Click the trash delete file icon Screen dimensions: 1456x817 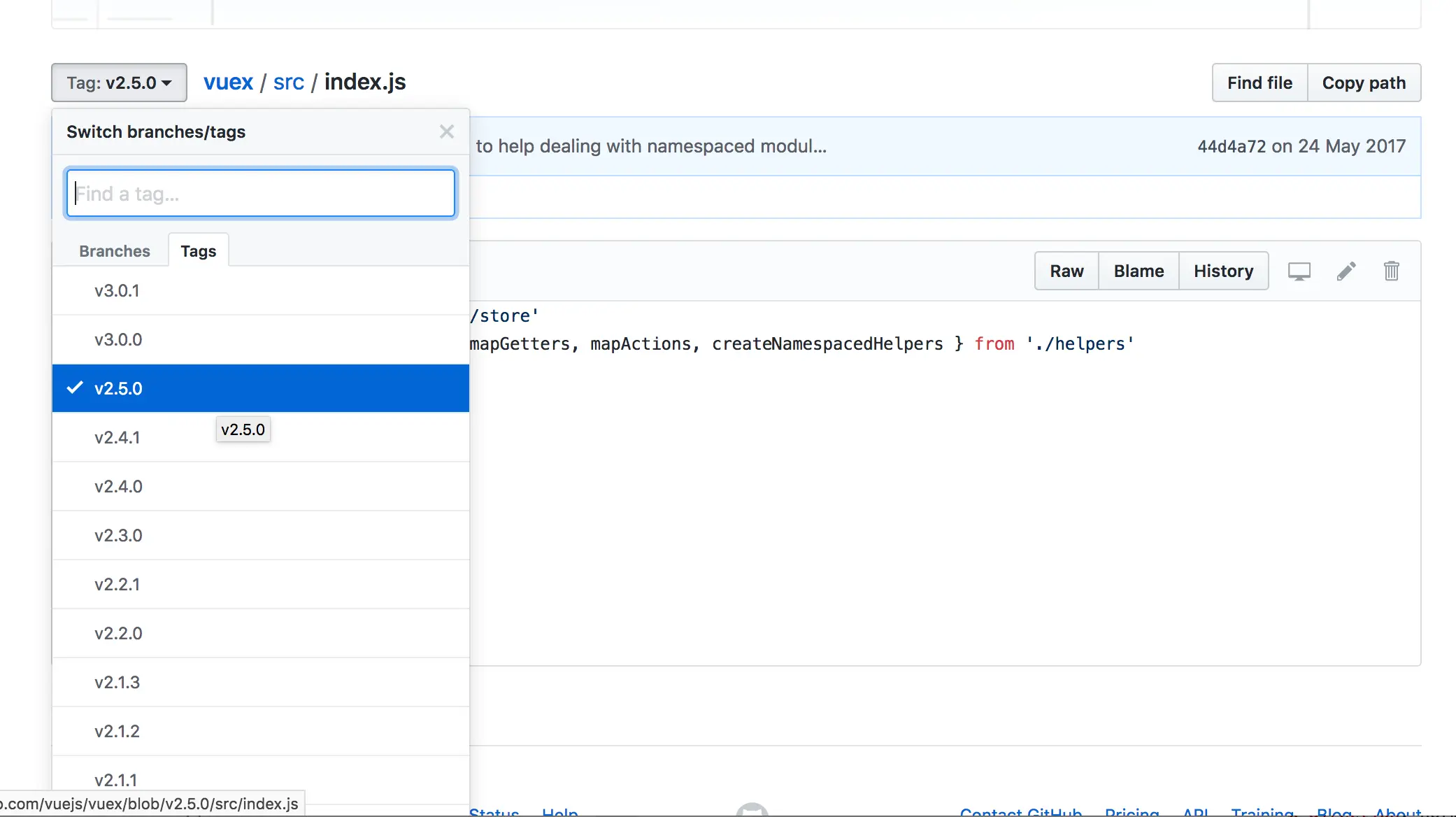[1391, 271]
